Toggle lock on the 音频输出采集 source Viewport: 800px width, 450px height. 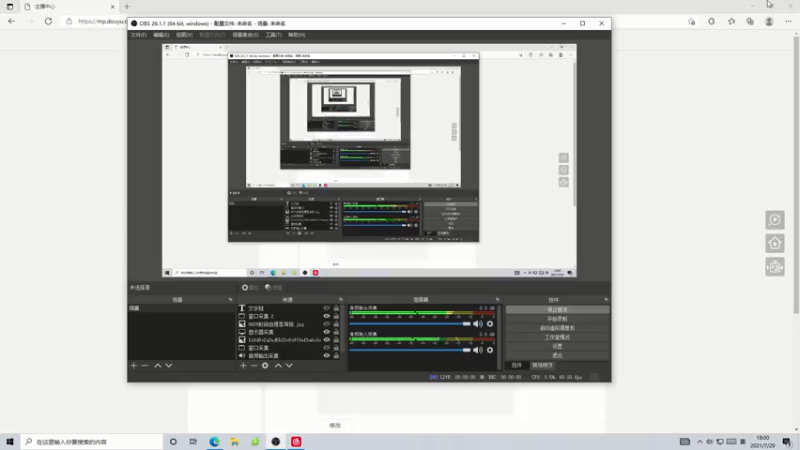click(x=336, y=356)
